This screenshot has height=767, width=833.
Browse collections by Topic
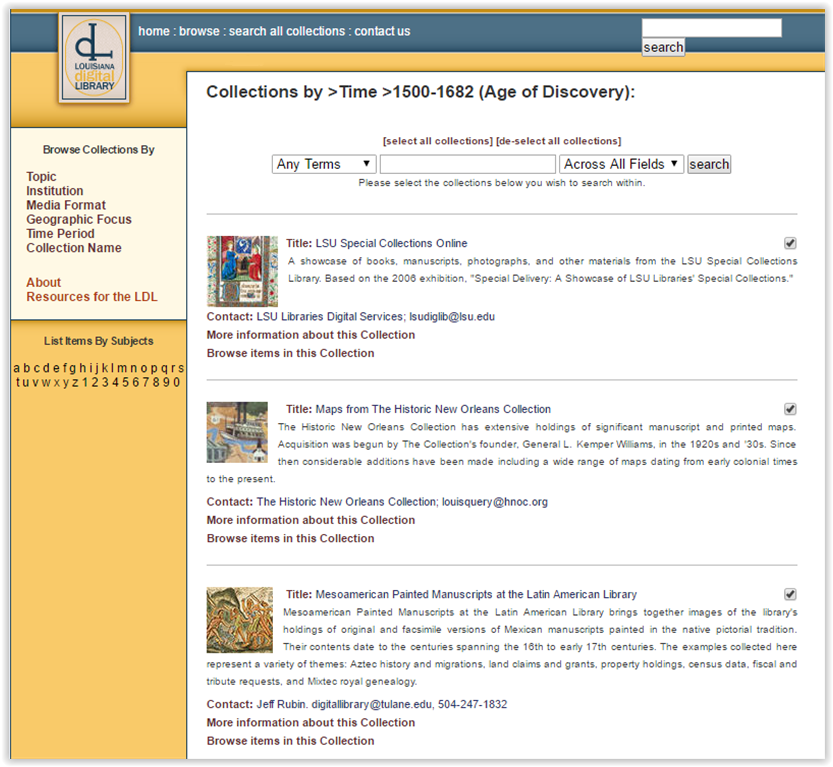(41, 177)
